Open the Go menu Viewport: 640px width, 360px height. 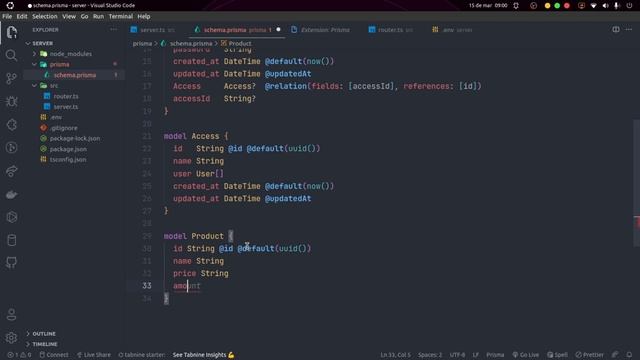(x=84, y=16)
